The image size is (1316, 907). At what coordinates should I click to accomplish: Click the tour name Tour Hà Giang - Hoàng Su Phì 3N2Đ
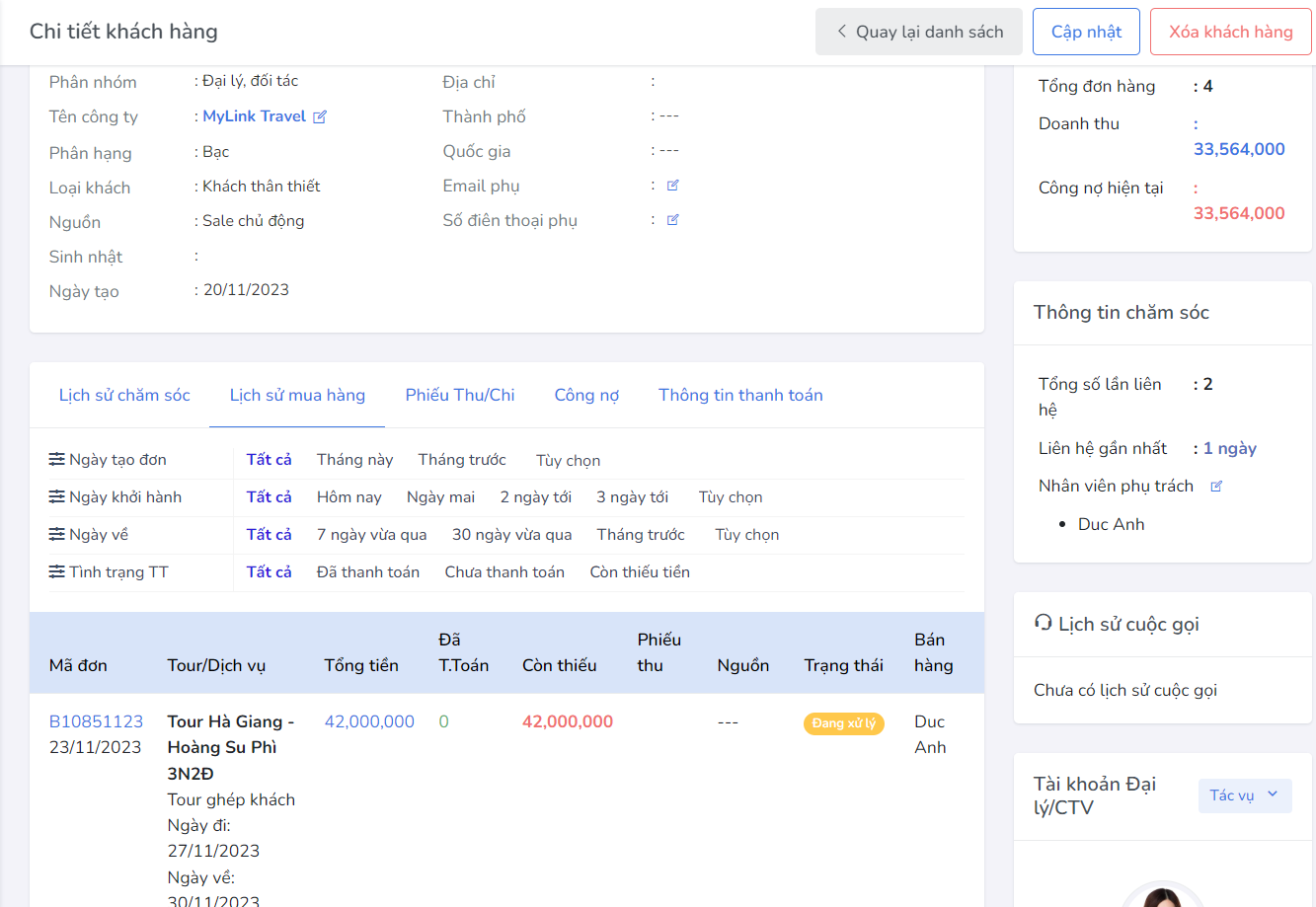(231, 747)
